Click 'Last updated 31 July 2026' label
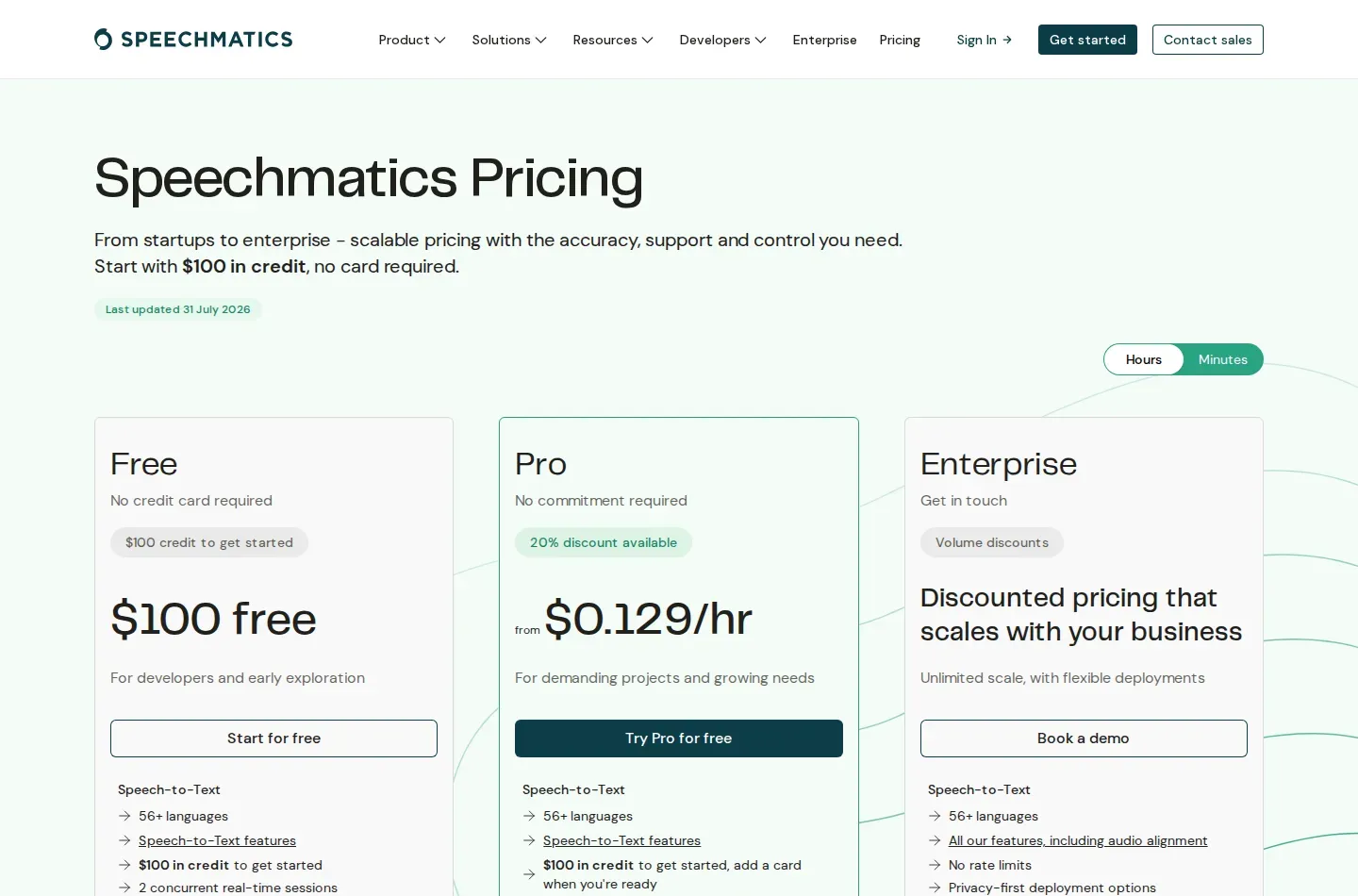The height and width of the screenshot is (896, 1358). coord(178,309)
